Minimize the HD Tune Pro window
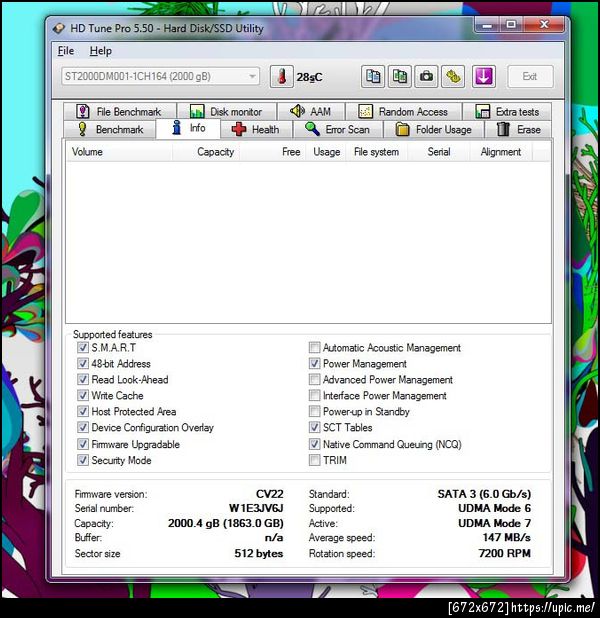 pyautogui.click(x=487, y=25)
